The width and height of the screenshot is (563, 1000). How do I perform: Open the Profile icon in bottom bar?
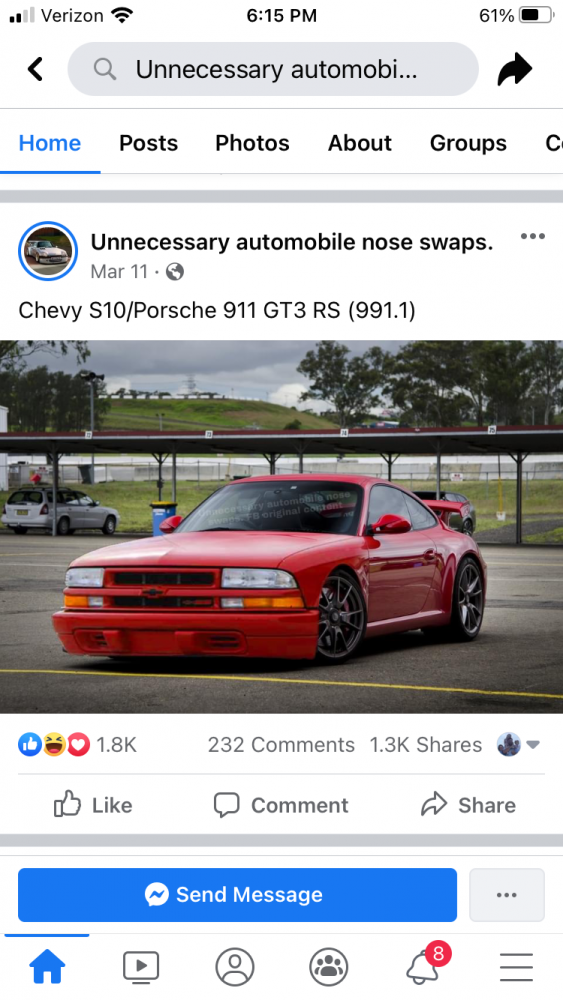[x=235, y=966]
